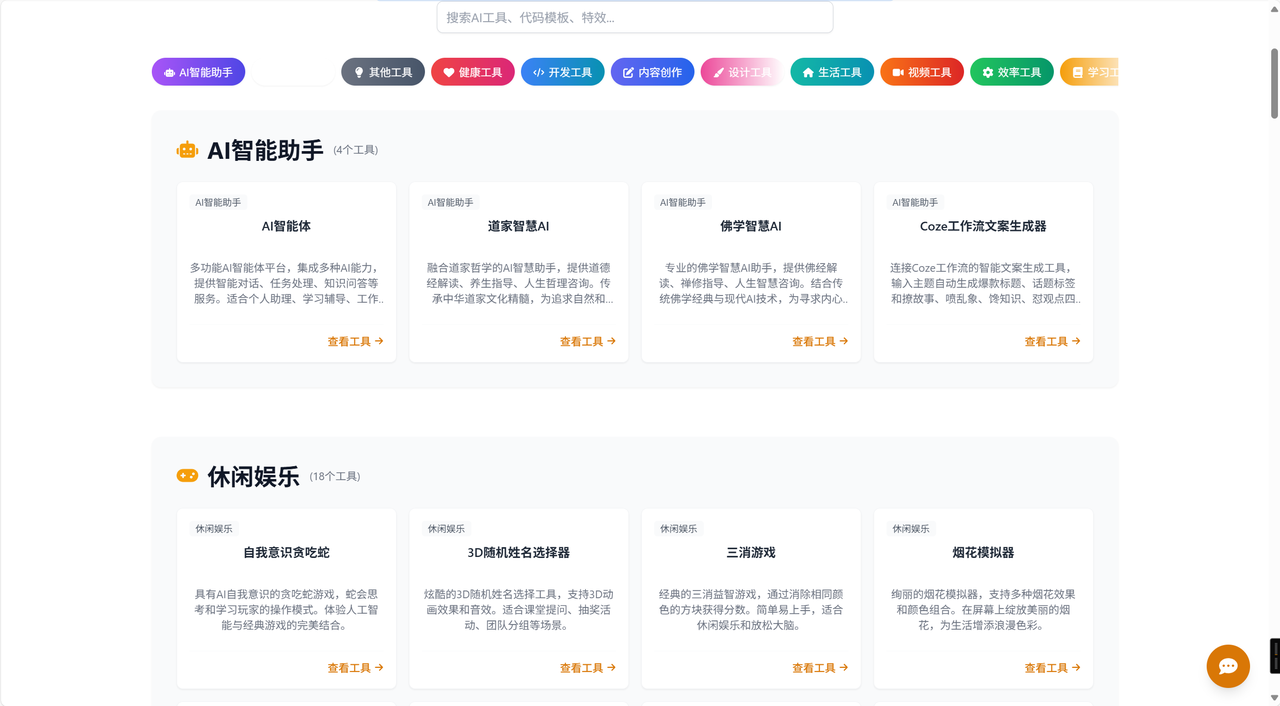This screenshot has width=1280, height=706.
Task: Click the (4个工具) count label
Action: (356, 150)
